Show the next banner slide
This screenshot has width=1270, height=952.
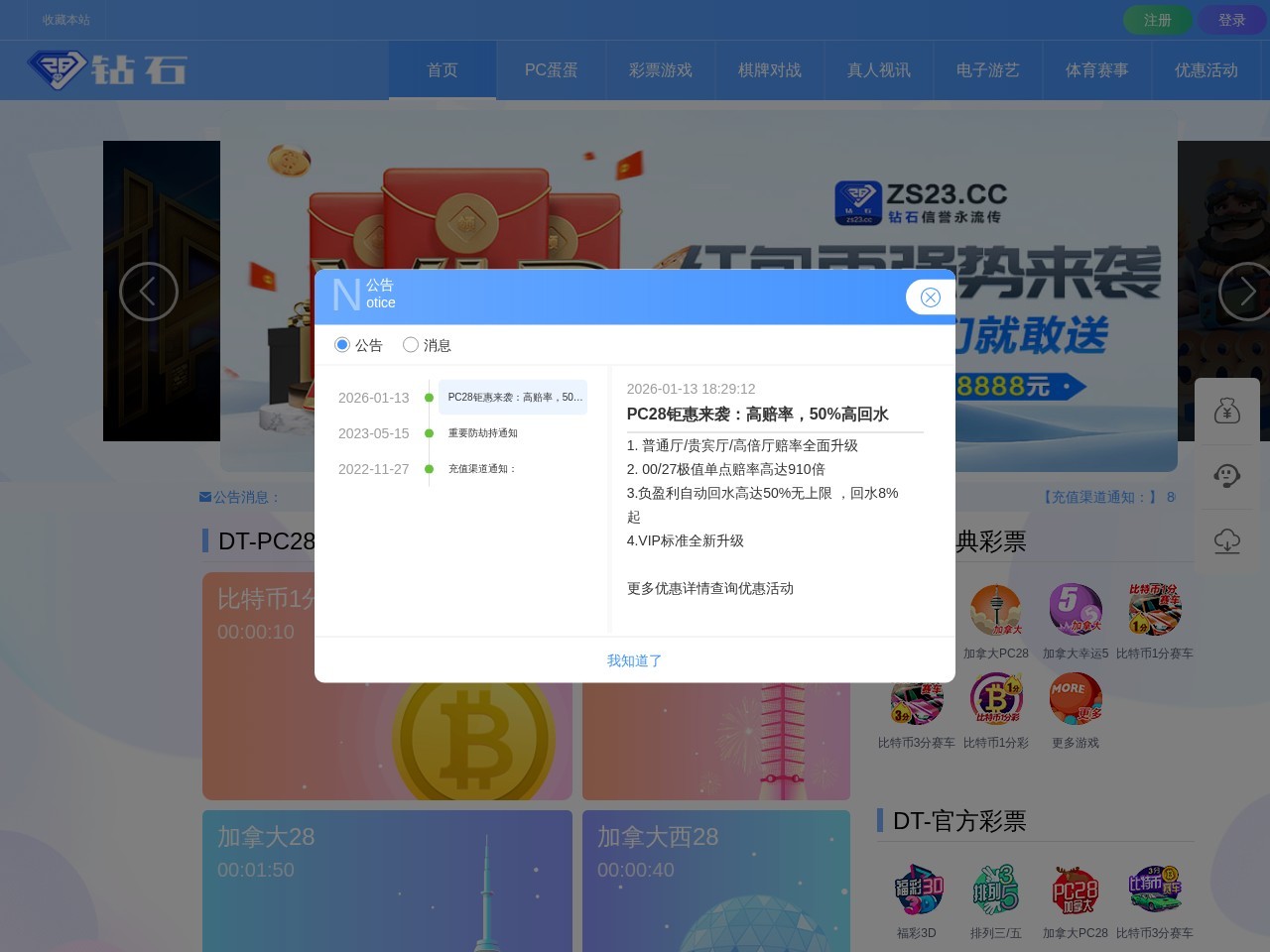pyautogui.click(x=1247, y=292)
